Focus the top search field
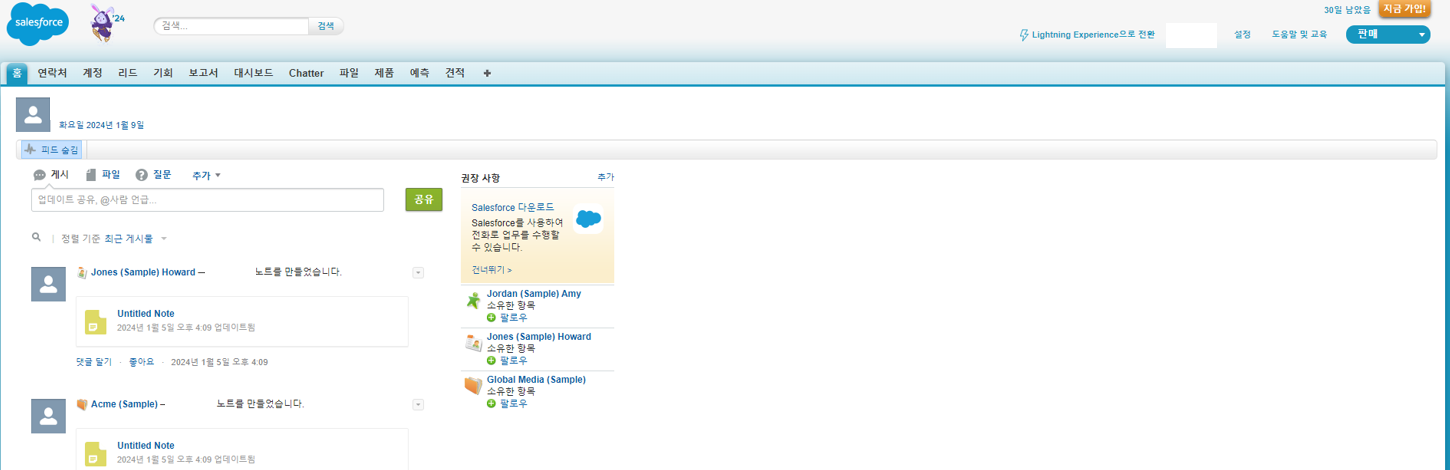The height and width of the screenshot is (470, 1450). (x=231, y=26)
